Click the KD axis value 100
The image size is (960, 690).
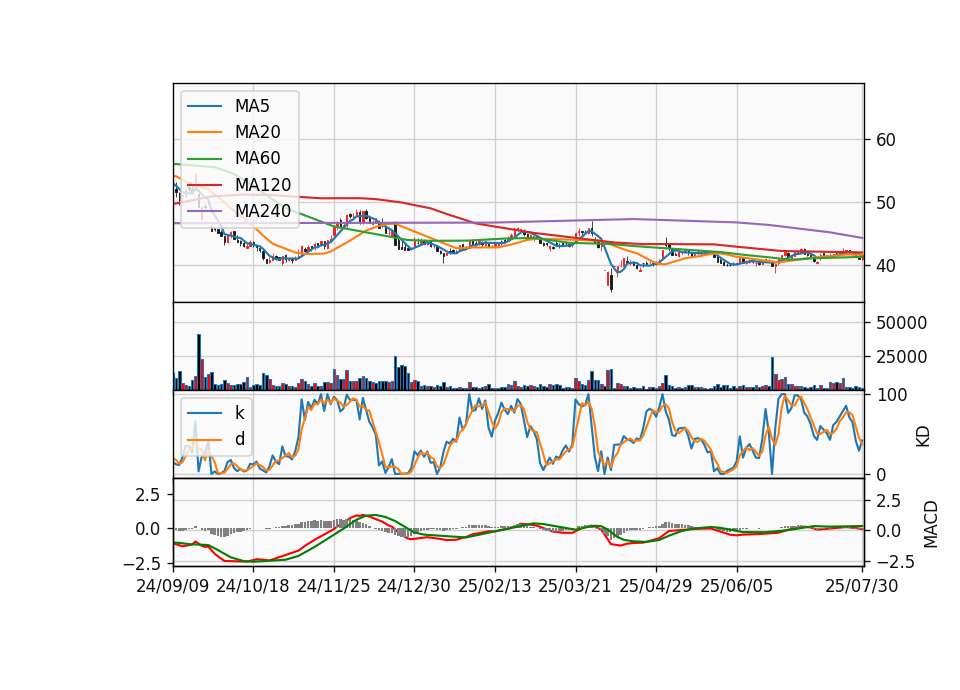click(892, 395)
